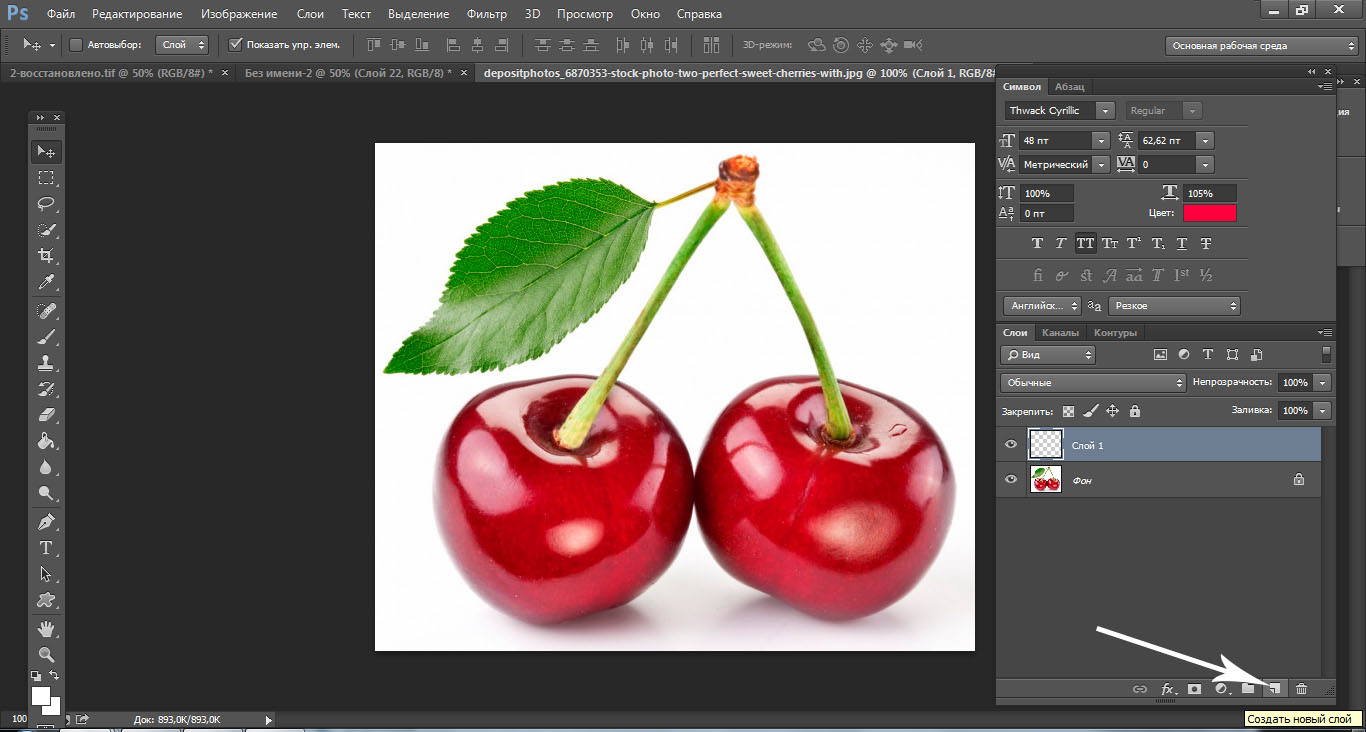Viewport: 1366px width, 732px height.
Task: Select the Horizontal Type tool
Action: [46, 548]
